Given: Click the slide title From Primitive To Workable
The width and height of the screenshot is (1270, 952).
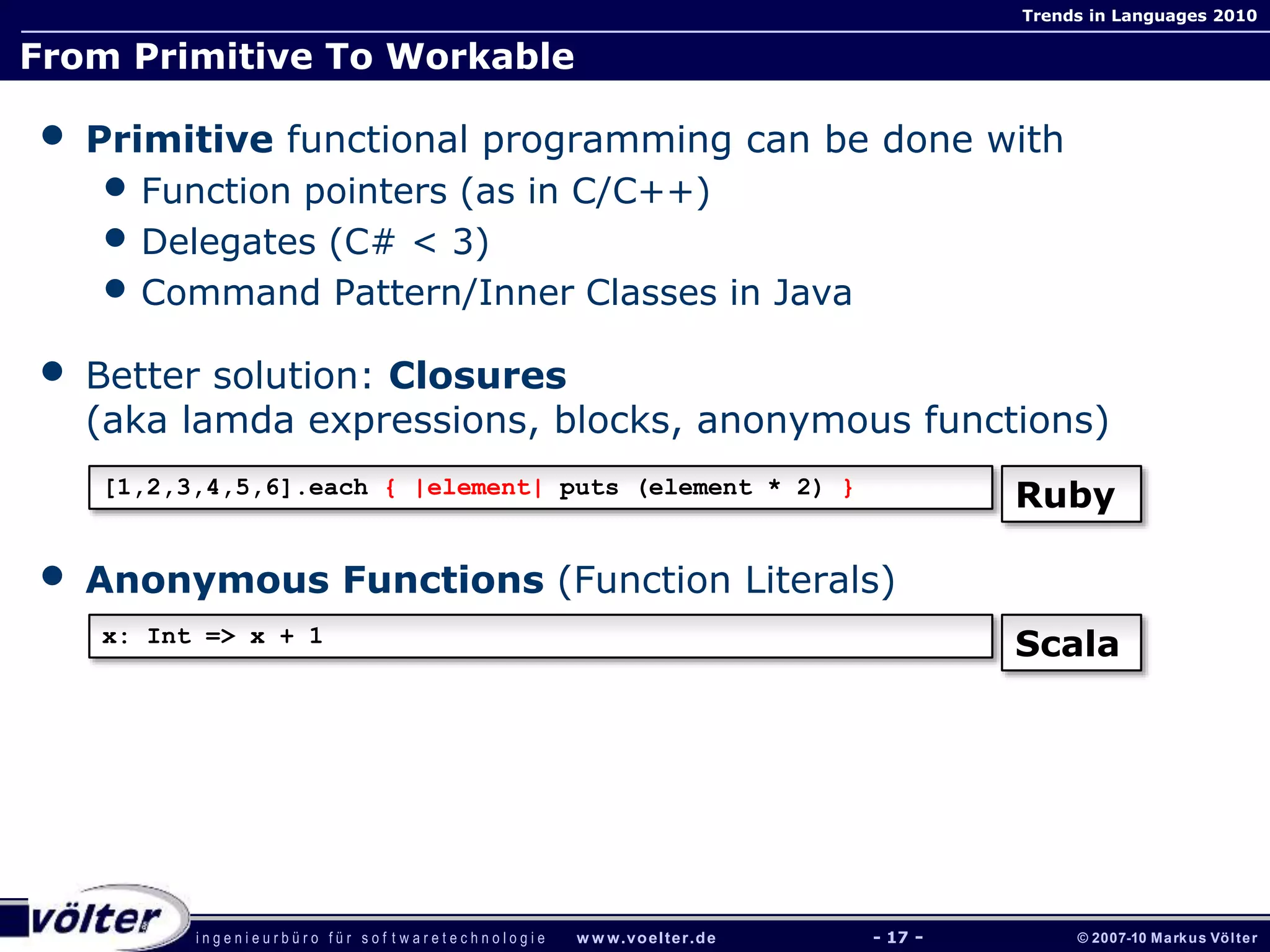Looking at the screenshot, I should pyautogui.click(x=297, y=56).
